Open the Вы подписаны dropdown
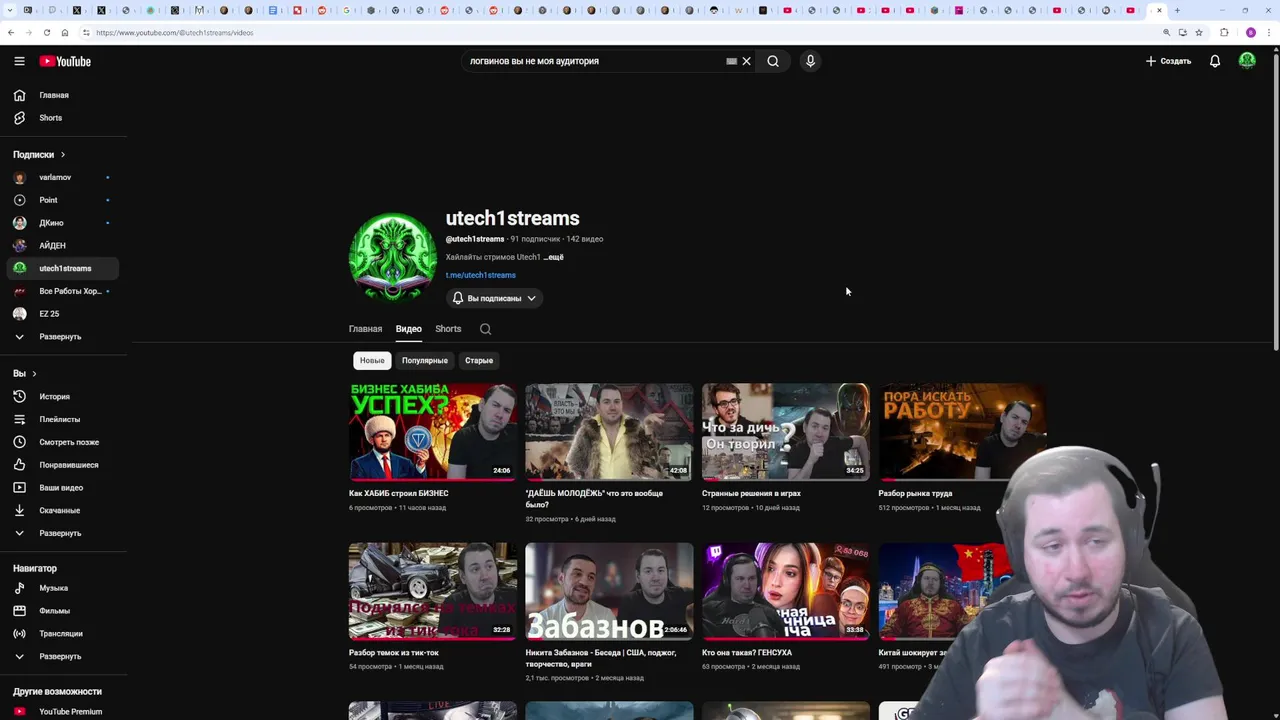 point(494,298)
